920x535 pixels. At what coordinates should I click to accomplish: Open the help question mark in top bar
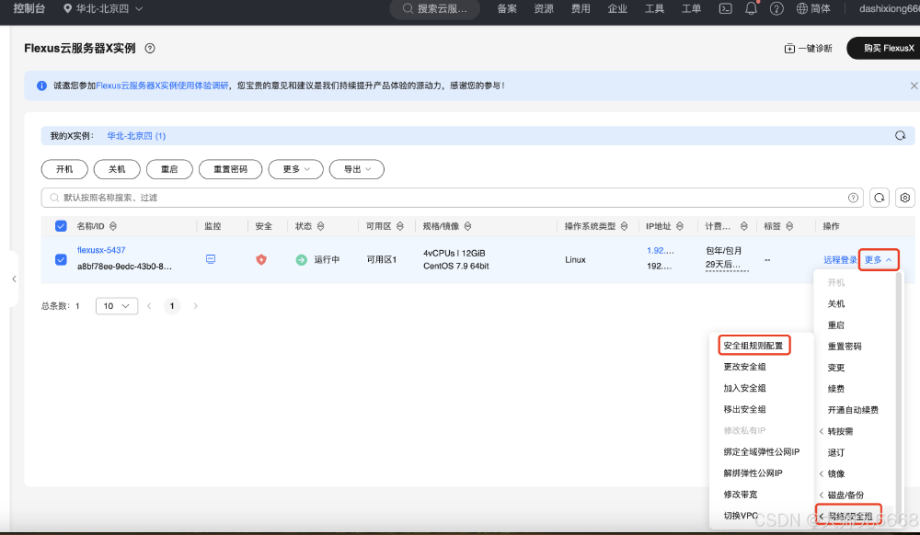tap(776, 9)
